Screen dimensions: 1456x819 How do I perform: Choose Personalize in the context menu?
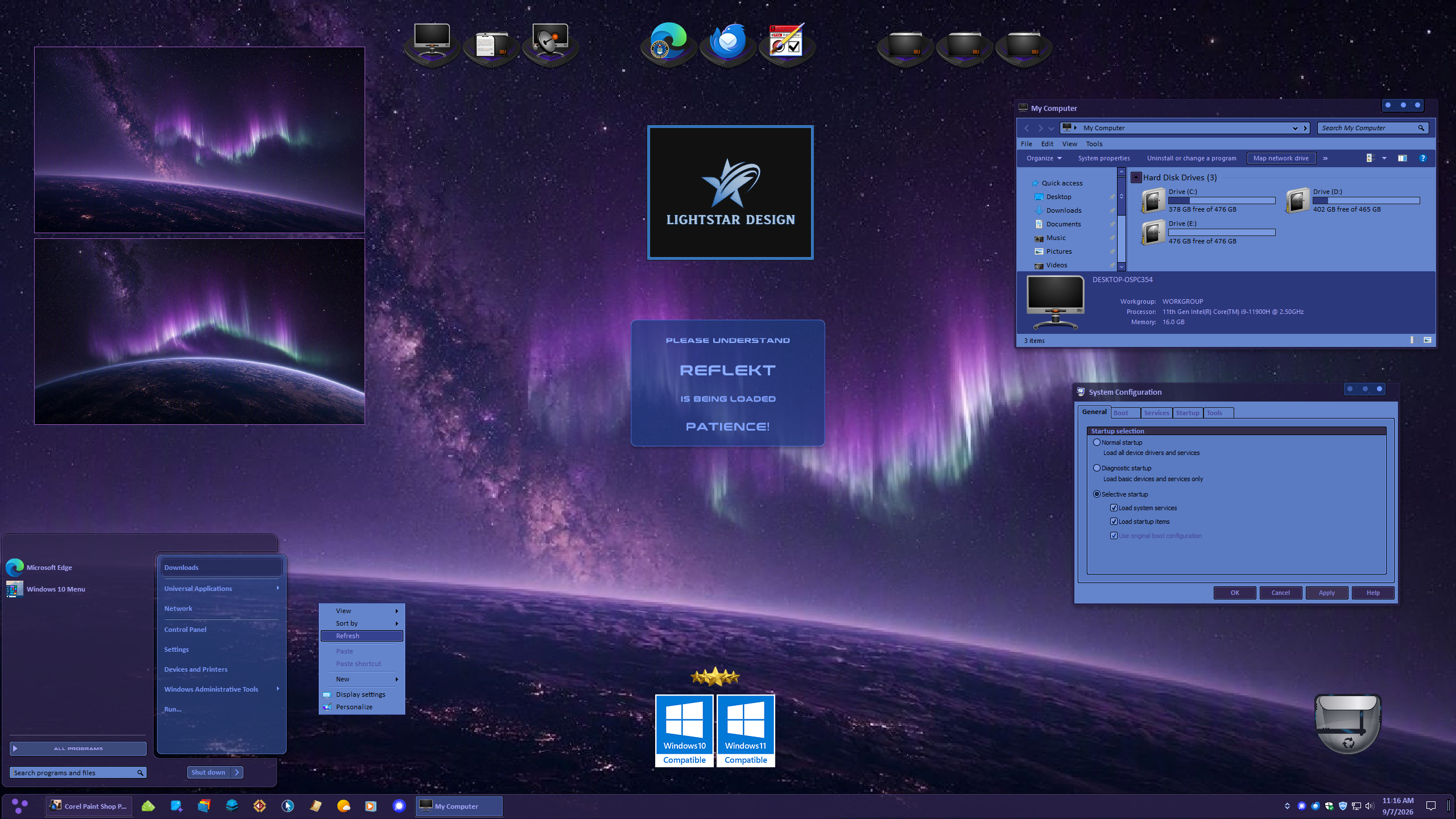pyautogui.click(x=362, y=707)
